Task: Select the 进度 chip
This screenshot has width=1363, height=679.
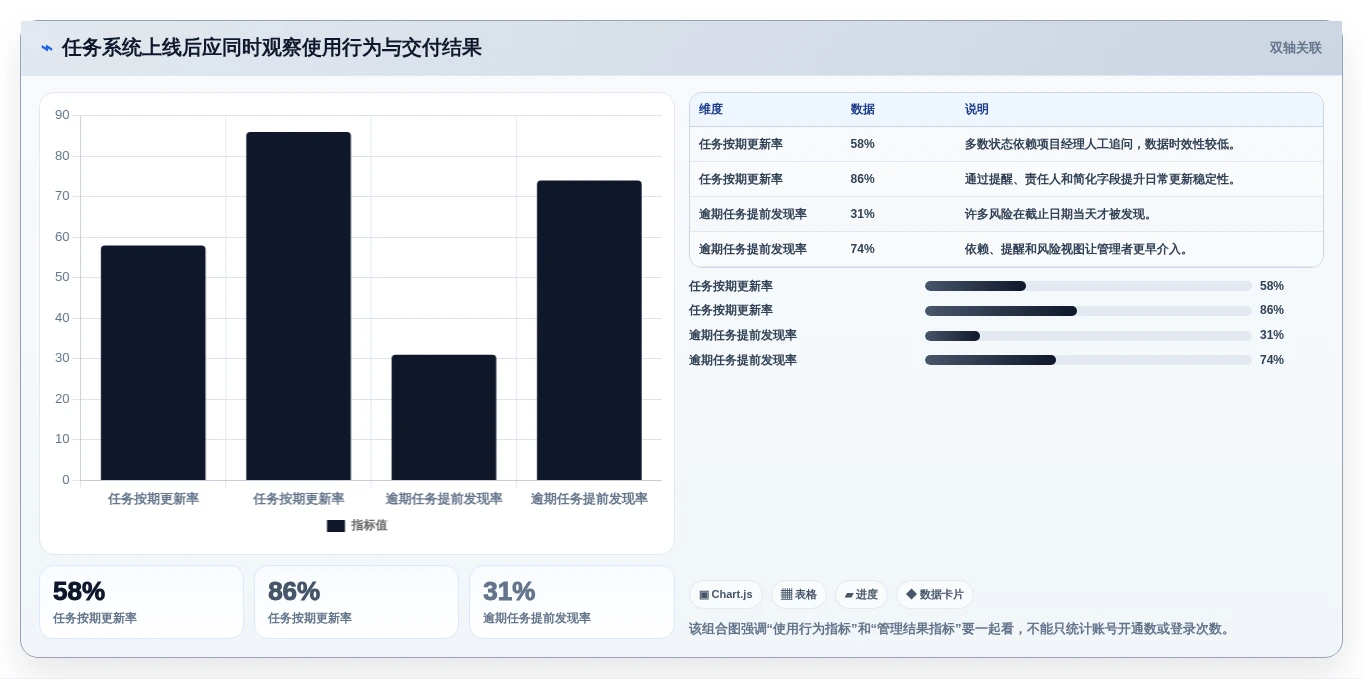Action: (x=861, y=595)
